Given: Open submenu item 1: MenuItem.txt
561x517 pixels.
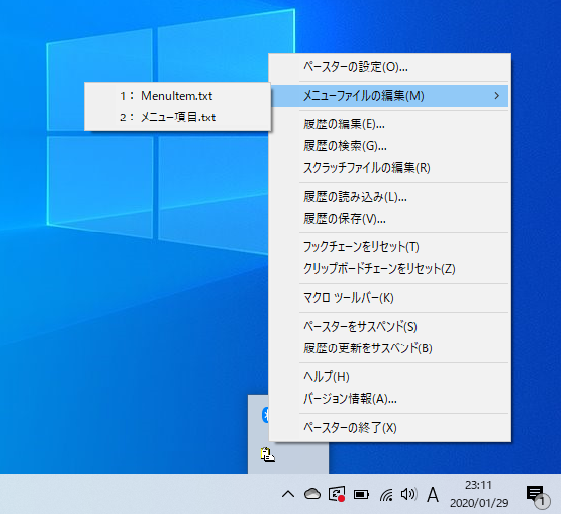Looking at the screenshot, I should click(177, 96).
